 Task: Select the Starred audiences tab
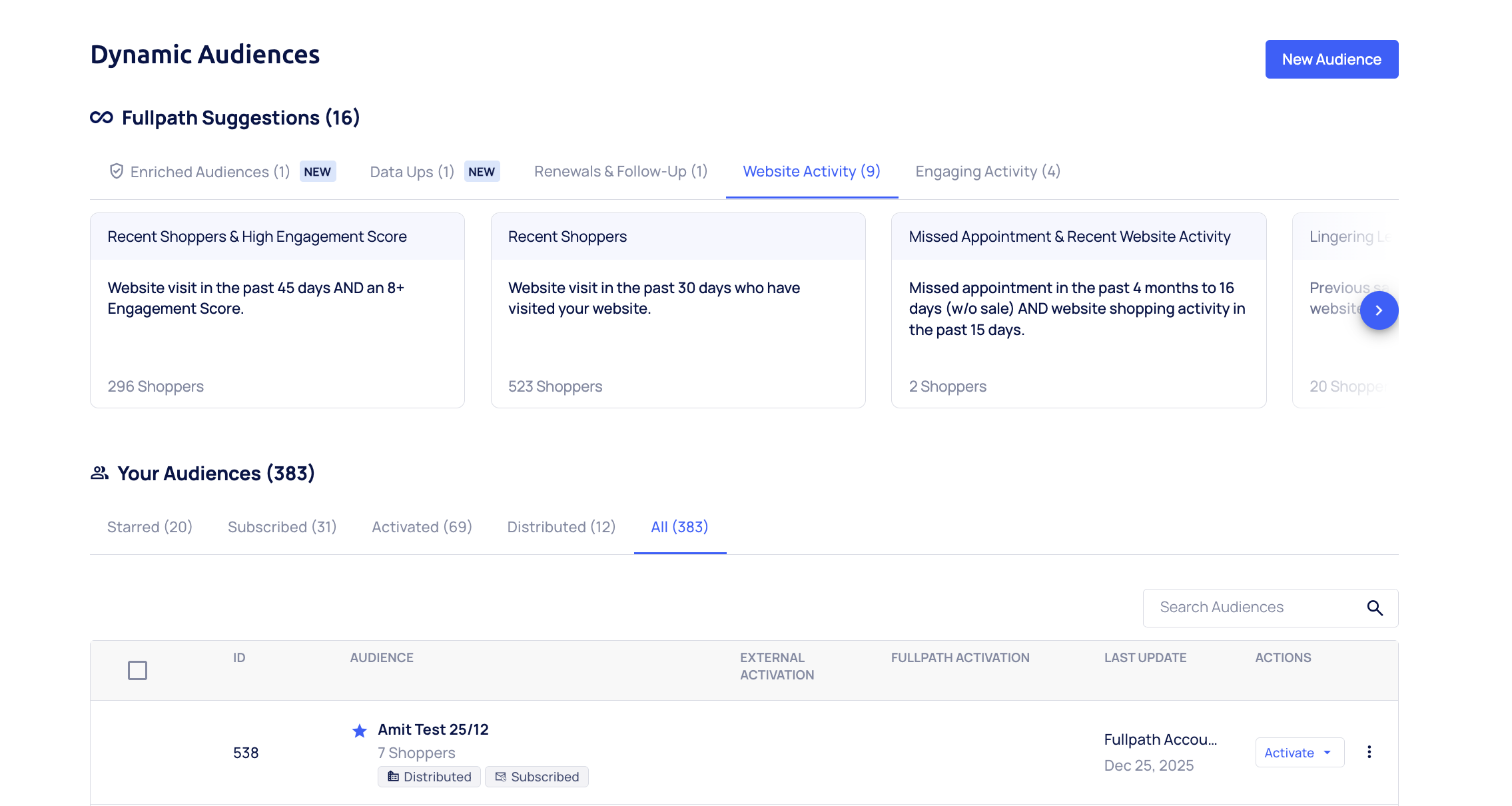pyautogui.click(x=150, y=527)
